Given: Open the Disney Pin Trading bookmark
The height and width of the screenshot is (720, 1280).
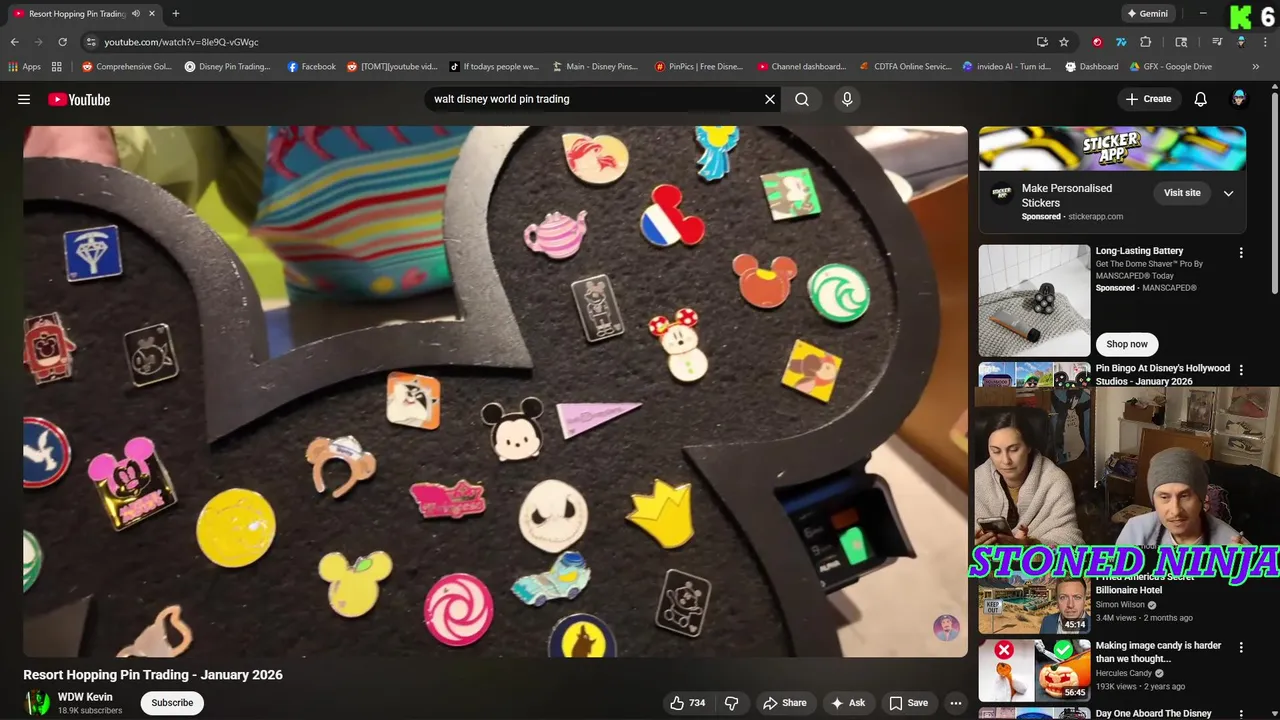Looking at the screenshot, I should coord(228,67).
